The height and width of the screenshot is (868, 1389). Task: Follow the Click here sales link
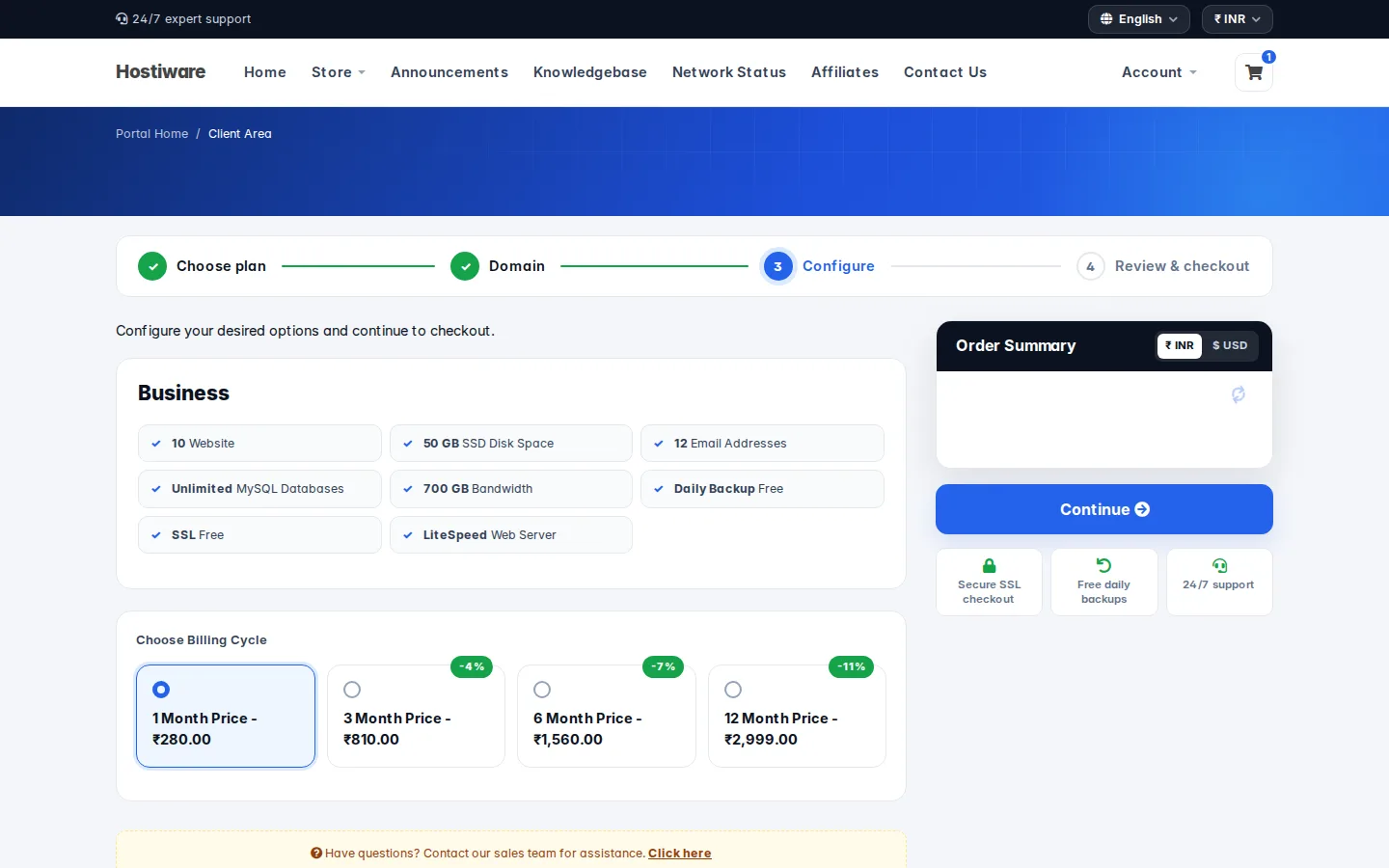tap(680, 854)
